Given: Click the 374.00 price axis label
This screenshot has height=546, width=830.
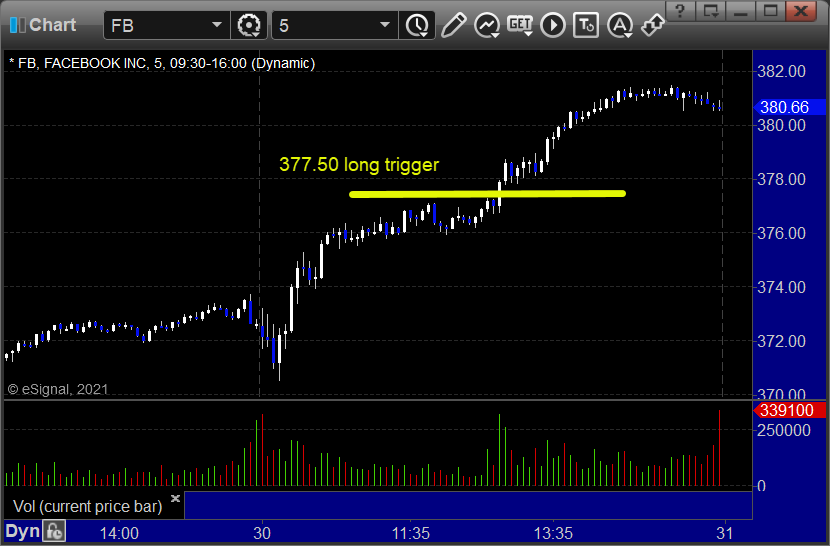Looking at the screenshot, I should [781, 288].
